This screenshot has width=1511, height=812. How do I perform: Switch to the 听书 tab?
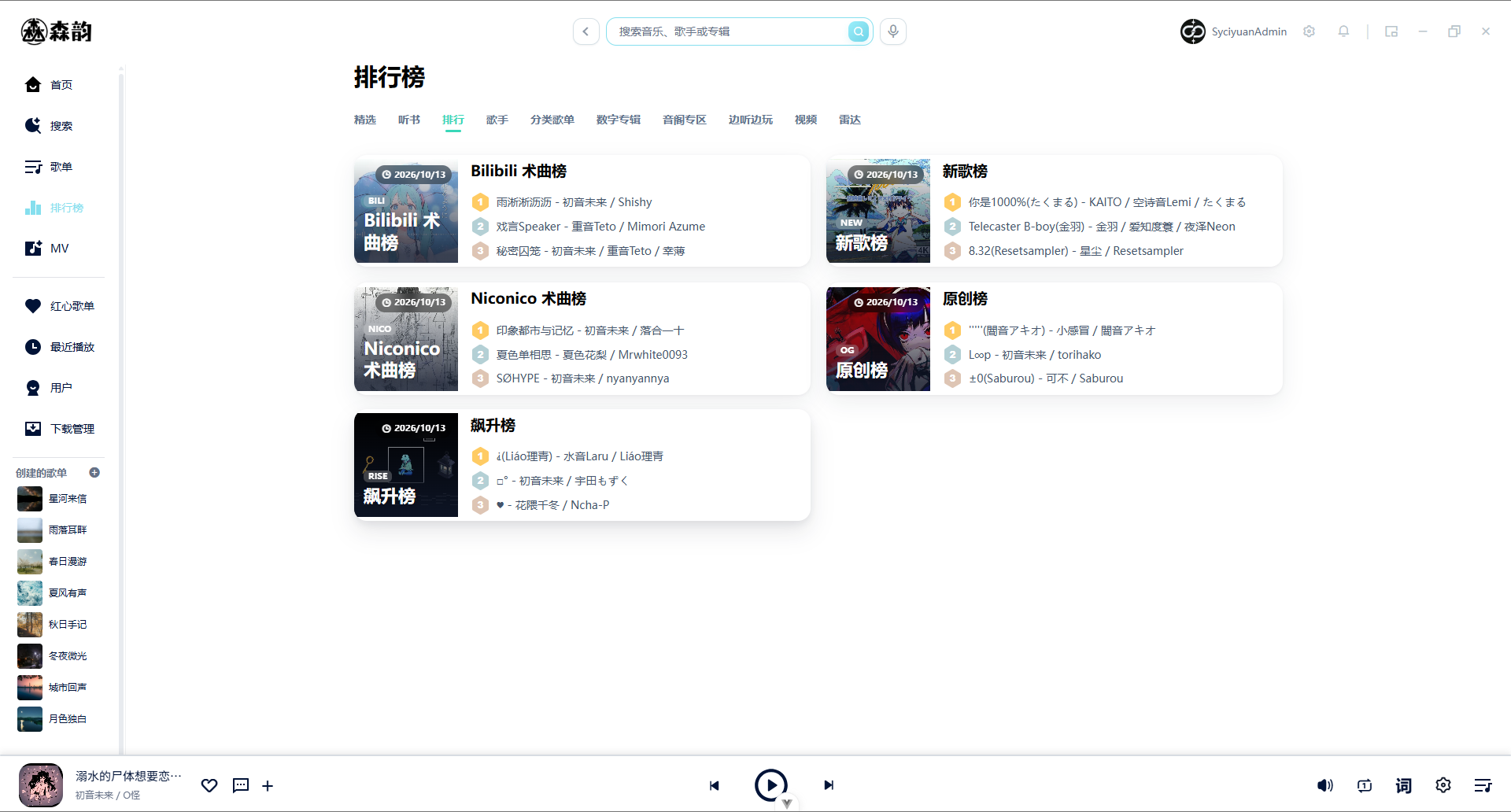409,120
